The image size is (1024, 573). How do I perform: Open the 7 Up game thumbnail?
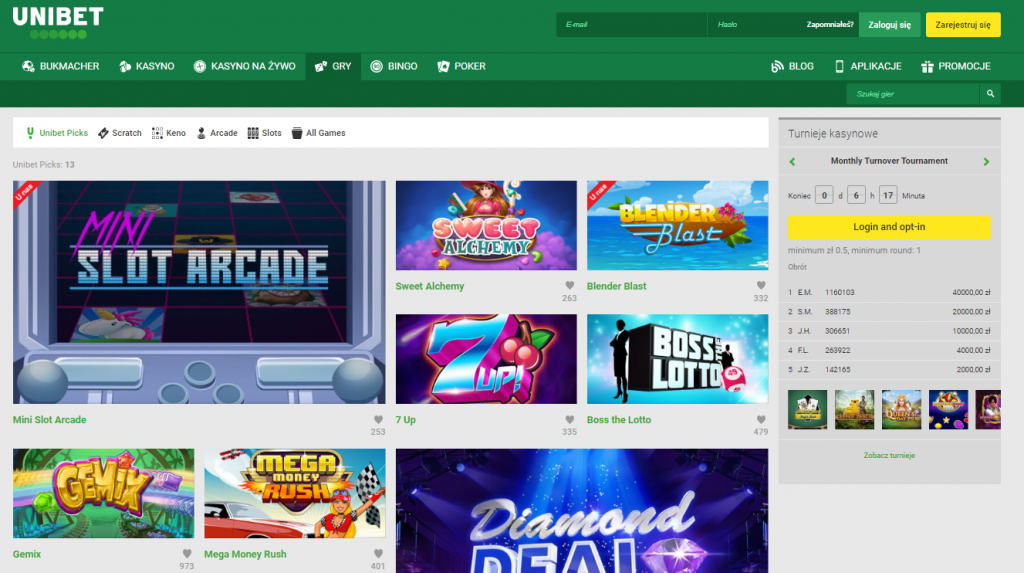point(486,359)
